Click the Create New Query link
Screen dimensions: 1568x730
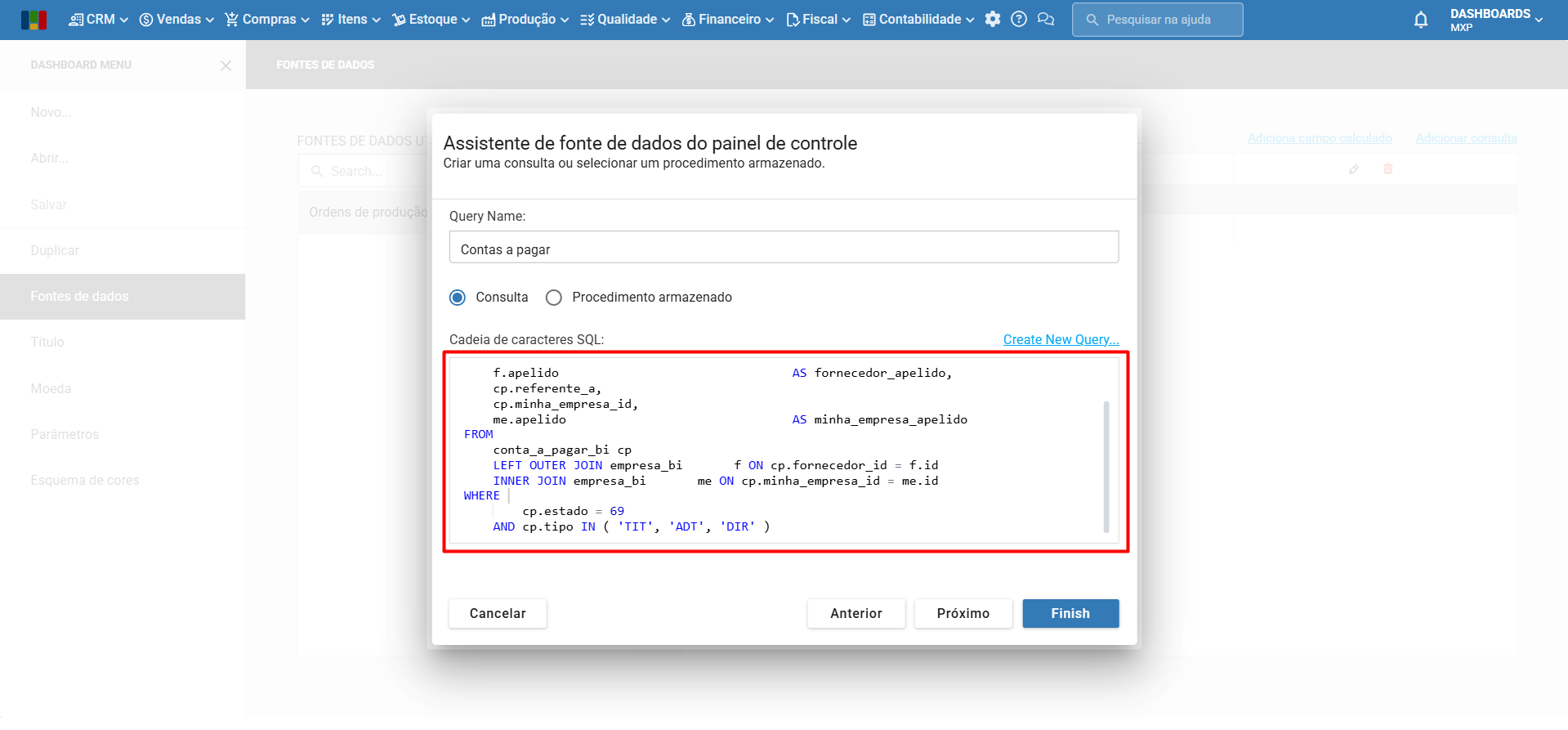coord(1061,340)
